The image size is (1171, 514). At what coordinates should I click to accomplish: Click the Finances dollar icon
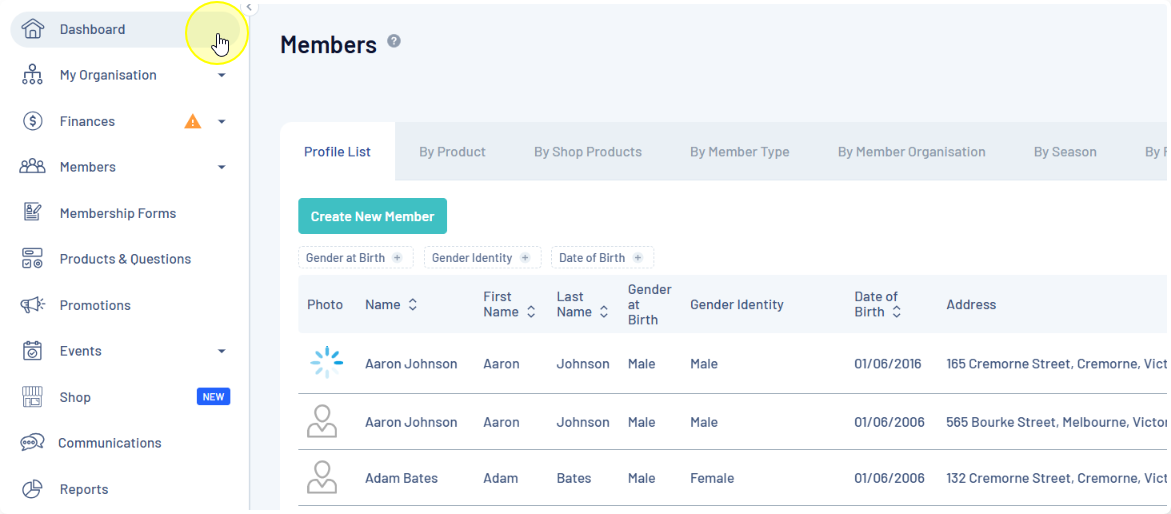33,121
